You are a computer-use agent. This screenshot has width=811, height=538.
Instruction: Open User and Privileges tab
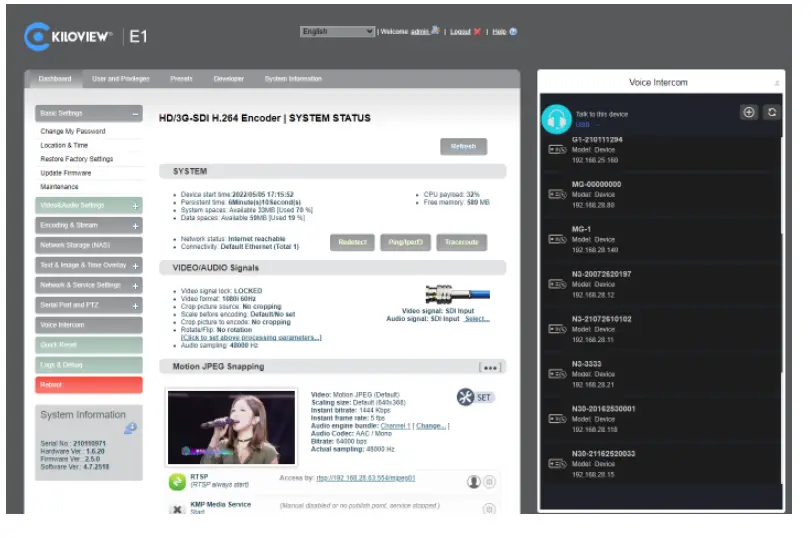coord(121,79)
